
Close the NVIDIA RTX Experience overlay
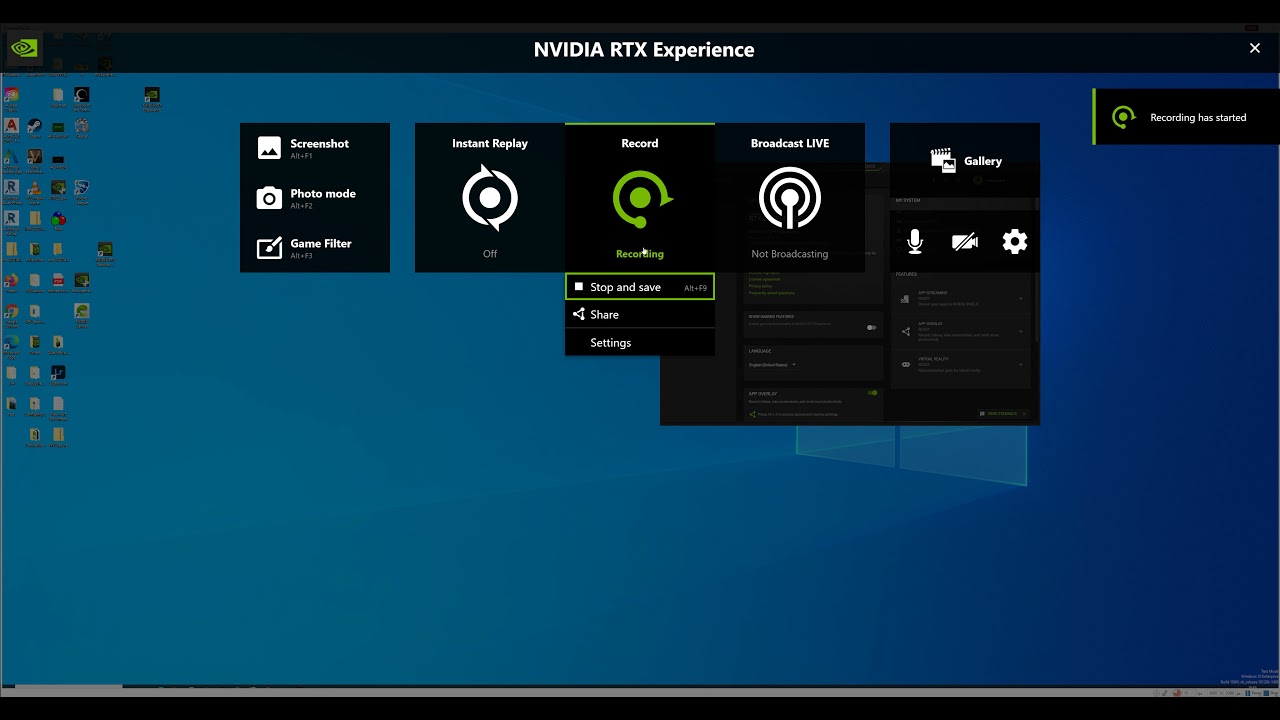1255,48
